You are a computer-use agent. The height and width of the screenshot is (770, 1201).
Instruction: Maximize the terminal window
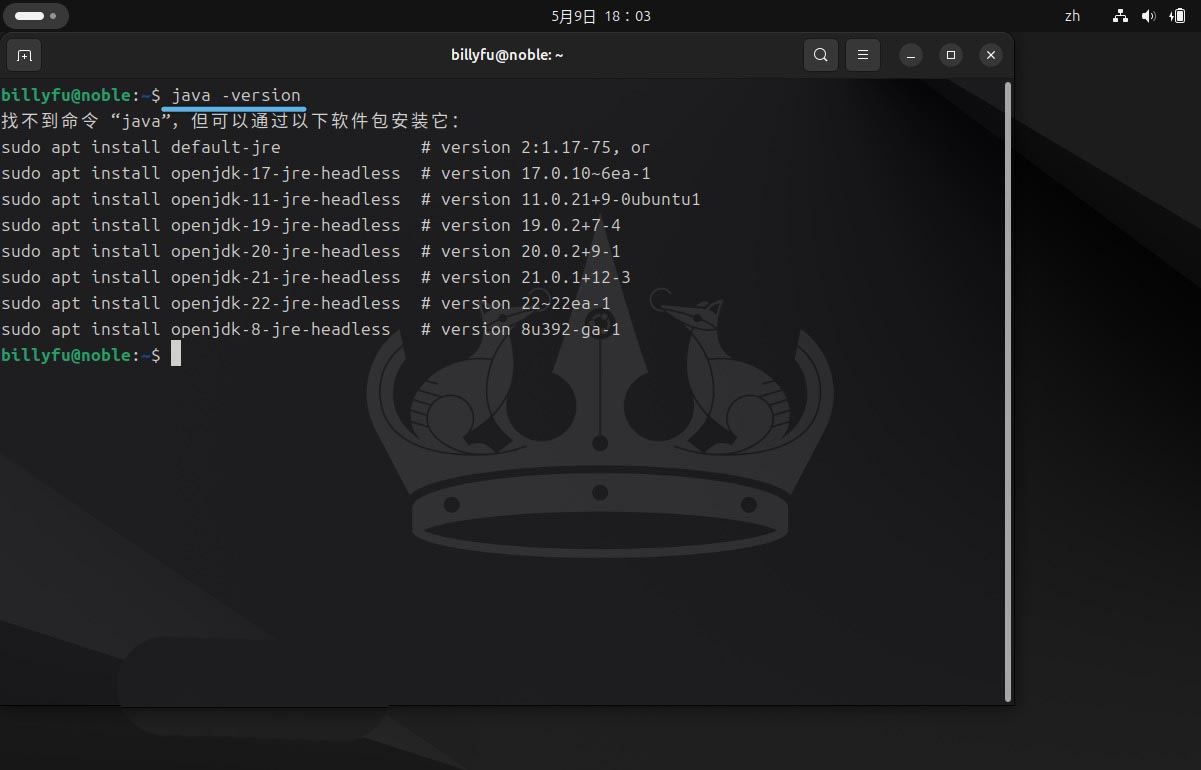point(951,55)
